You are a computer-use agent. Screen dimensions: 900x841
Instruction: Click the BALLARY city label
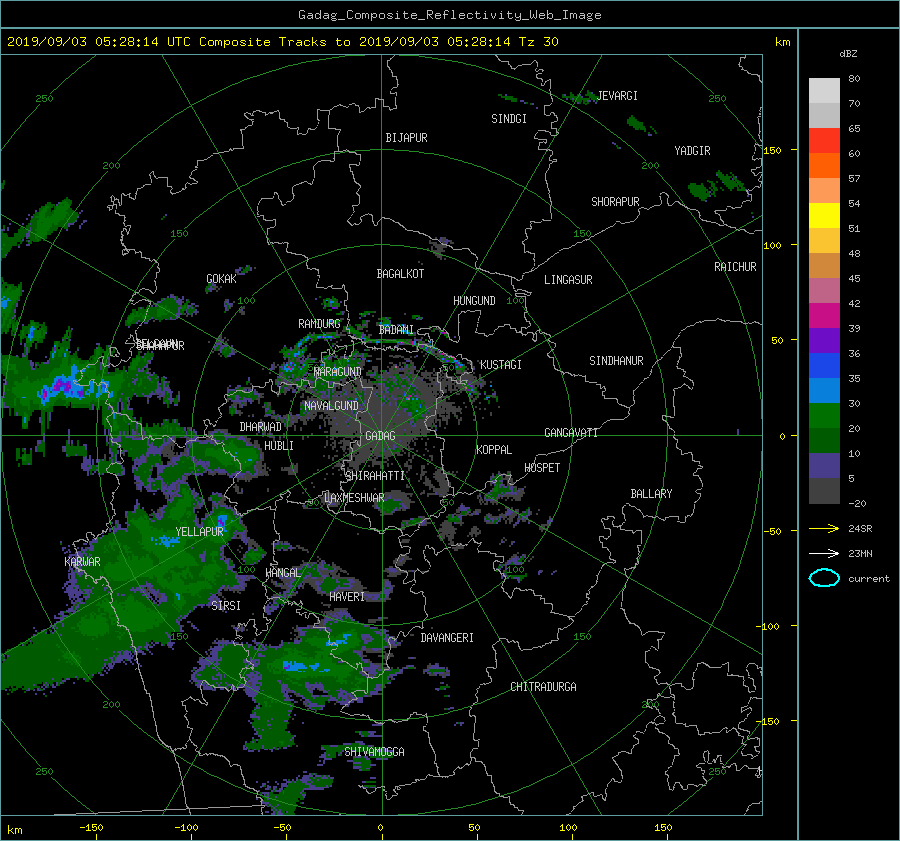click(x=651, y=494)
